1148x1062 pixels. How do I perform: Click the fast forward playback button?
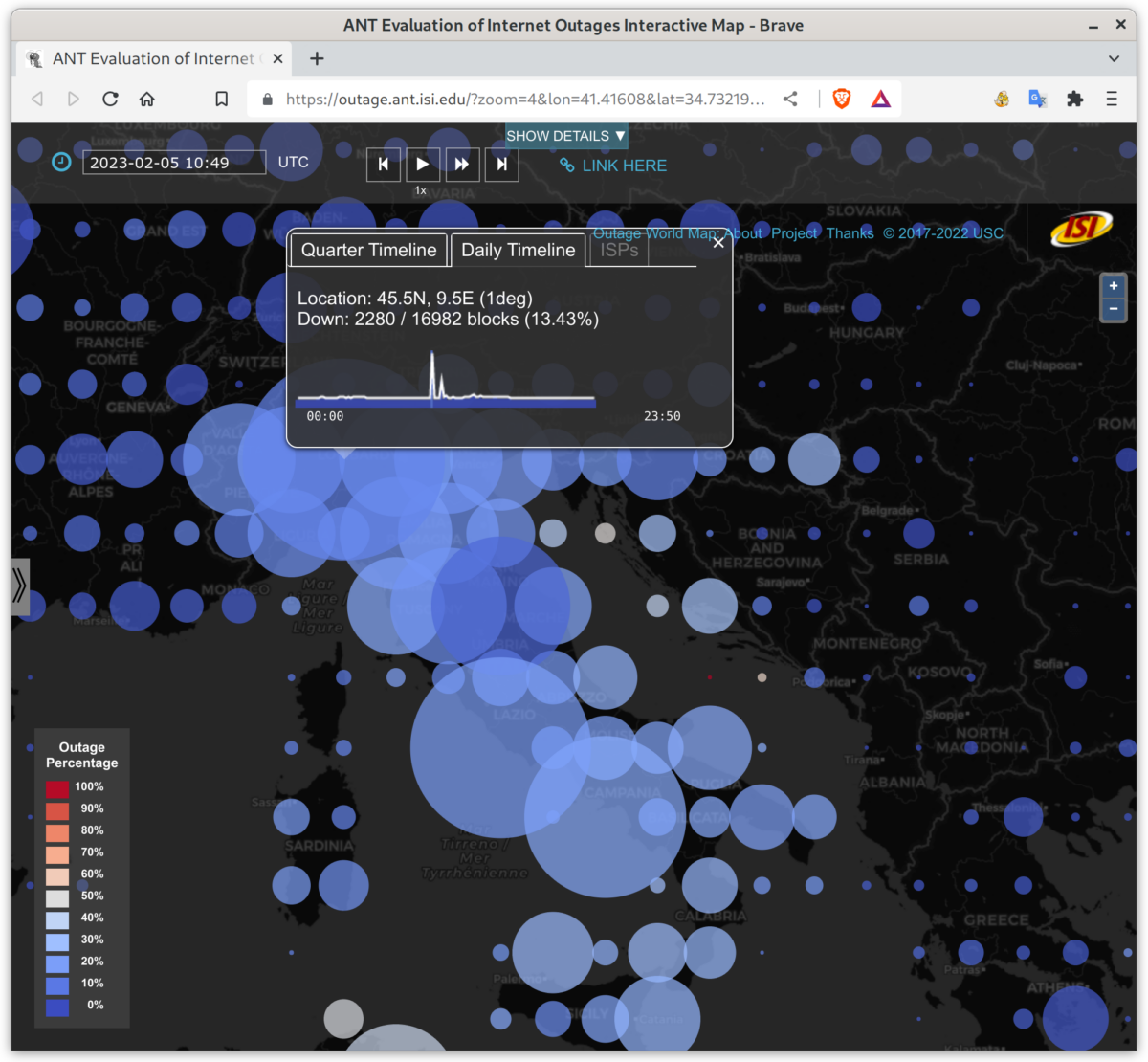click(x=461, y=165)
